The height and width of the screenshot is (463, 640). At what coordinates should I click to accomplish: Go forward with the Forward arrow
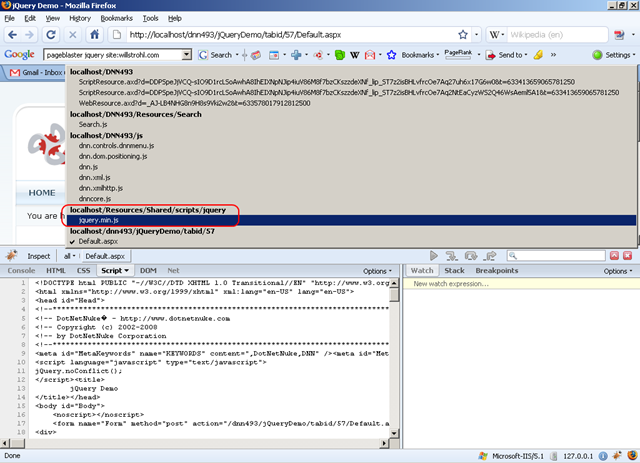[x=29, y=35]
